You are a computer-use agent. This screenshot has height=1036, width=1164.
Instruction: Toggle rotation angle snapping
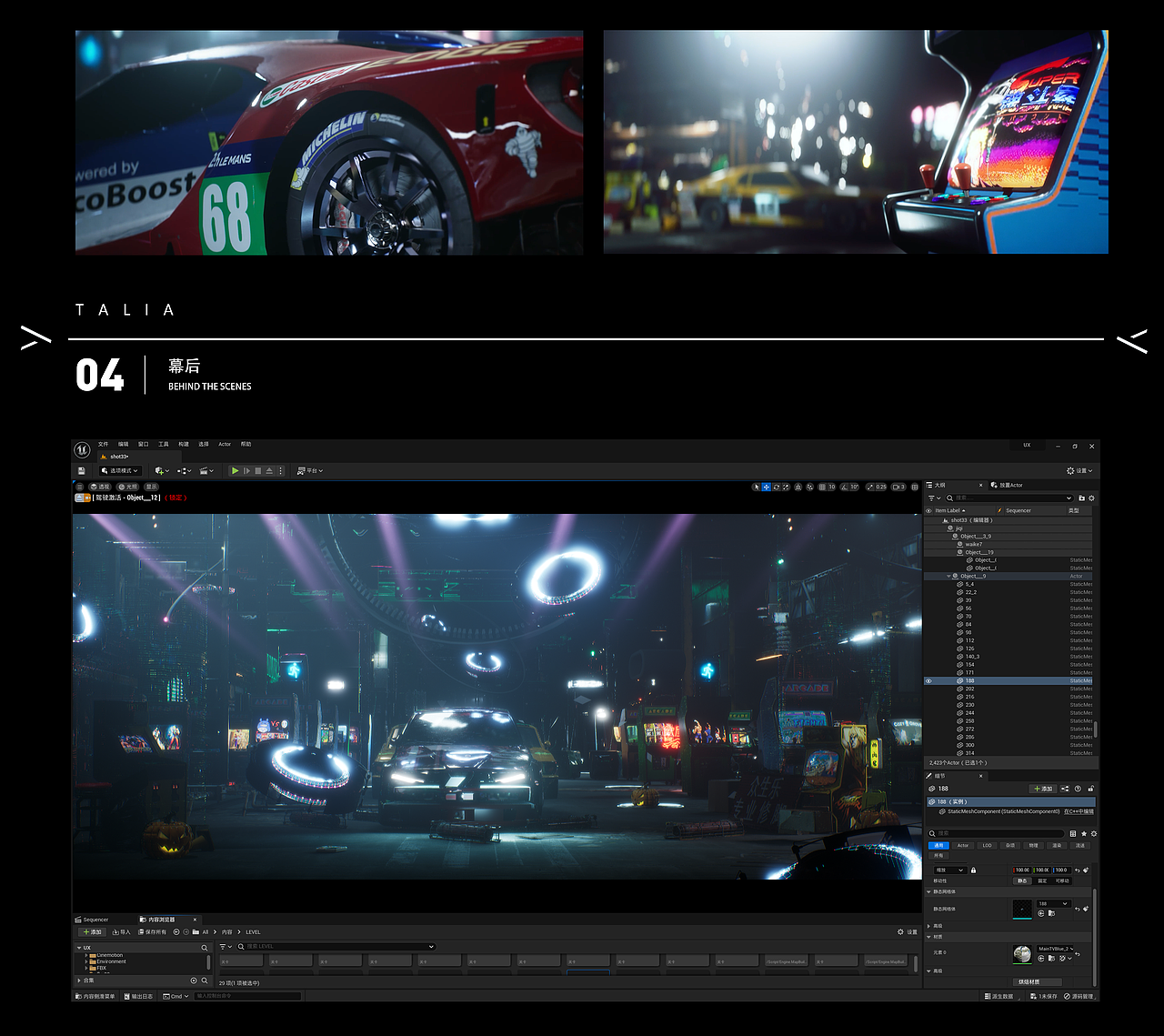[844, 487]
